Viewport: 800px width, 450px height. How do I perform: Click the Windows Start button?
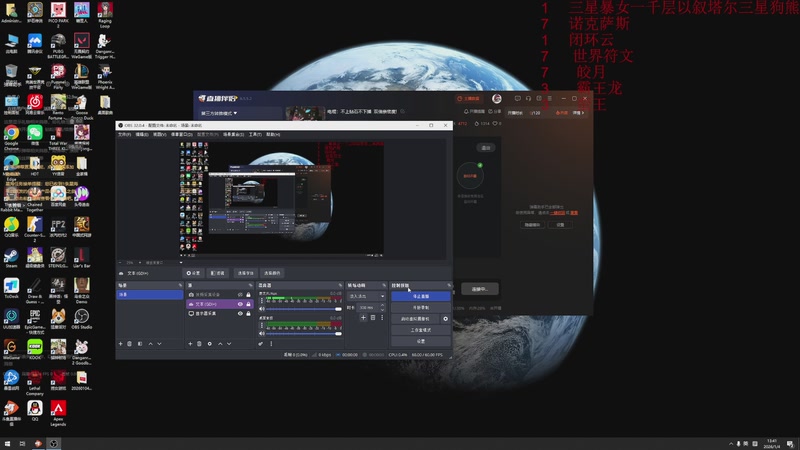coord(7,443)
